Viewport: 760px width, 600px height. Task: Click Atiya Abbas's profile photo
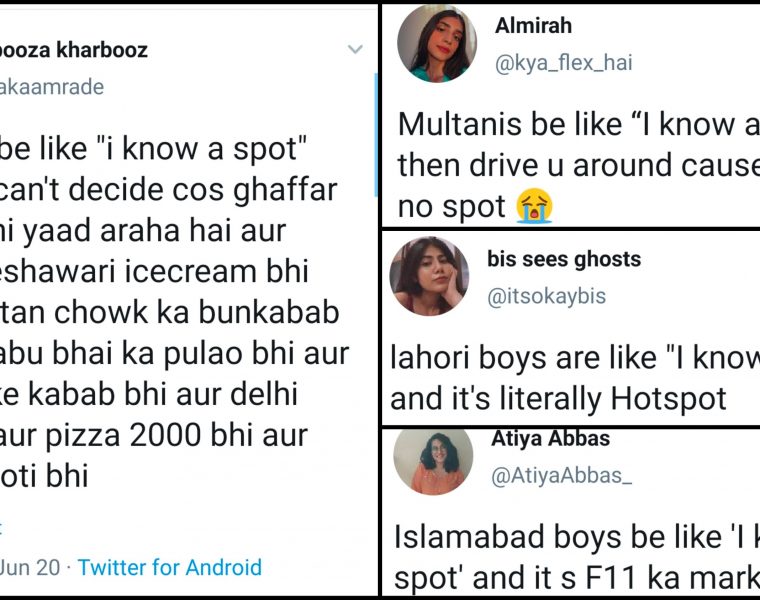pos(433,460)
